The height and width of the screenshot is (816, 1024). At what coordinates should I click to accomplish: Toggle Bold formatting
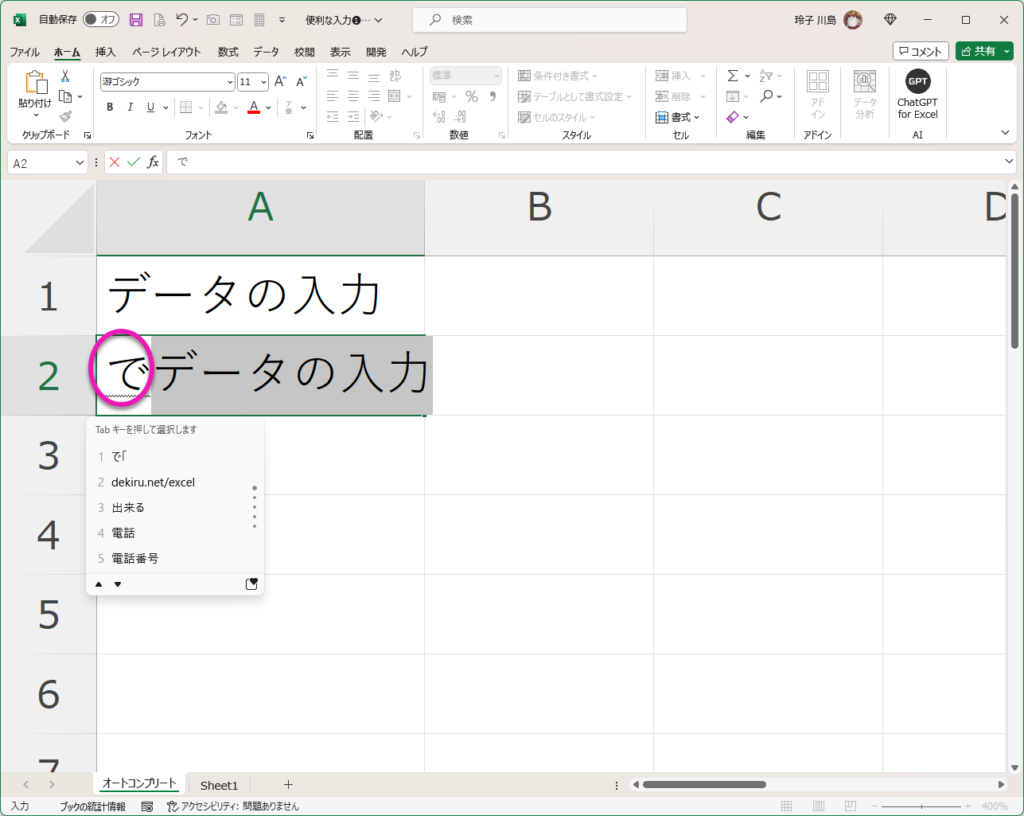pyautogui.click(x=110, y=108)
